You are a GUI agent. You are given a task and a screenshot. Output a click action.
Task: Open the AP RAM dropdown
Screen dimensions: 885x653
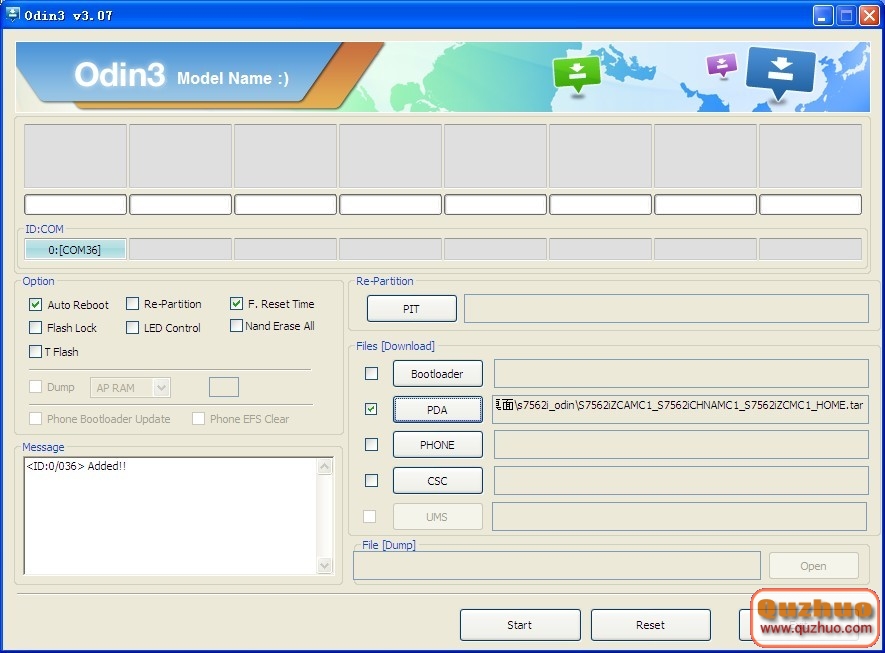pos(161,388)
